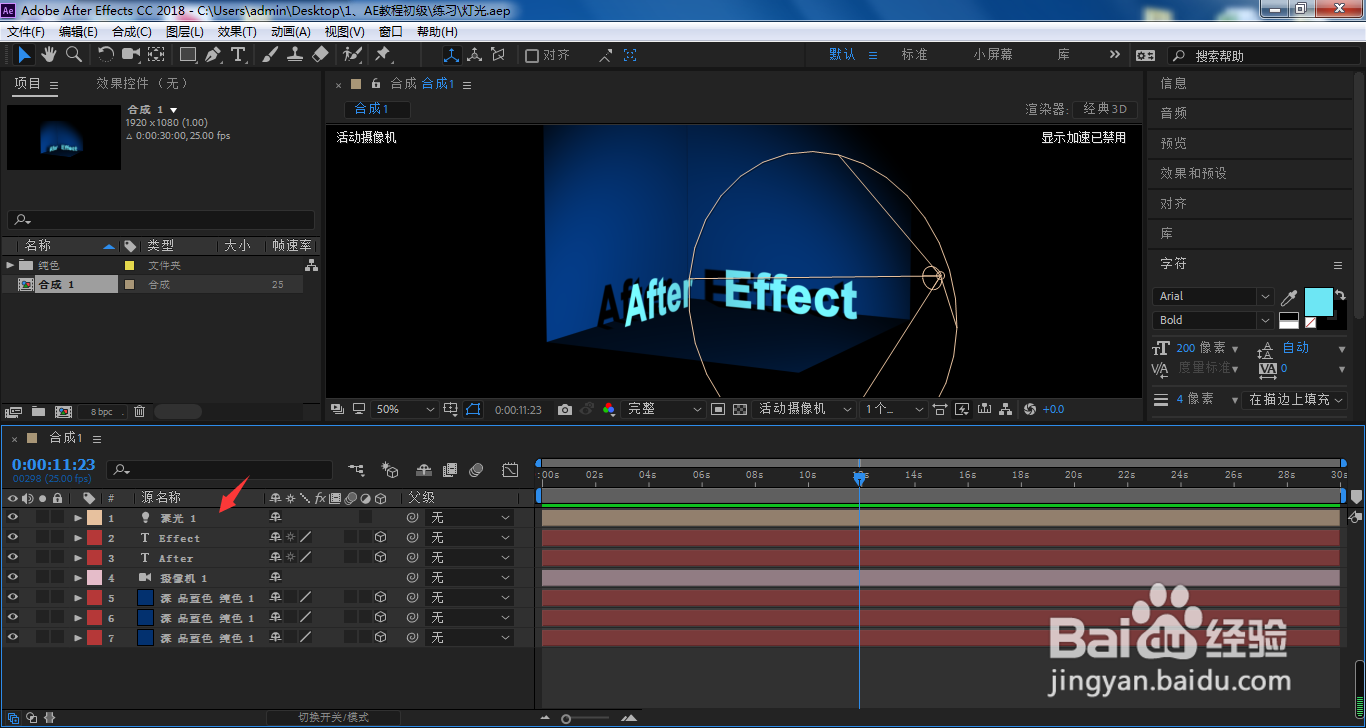Select the Pan Behind anchor point tool
The height and width of the screenshot is (728, 1366).
coord(156,55)
